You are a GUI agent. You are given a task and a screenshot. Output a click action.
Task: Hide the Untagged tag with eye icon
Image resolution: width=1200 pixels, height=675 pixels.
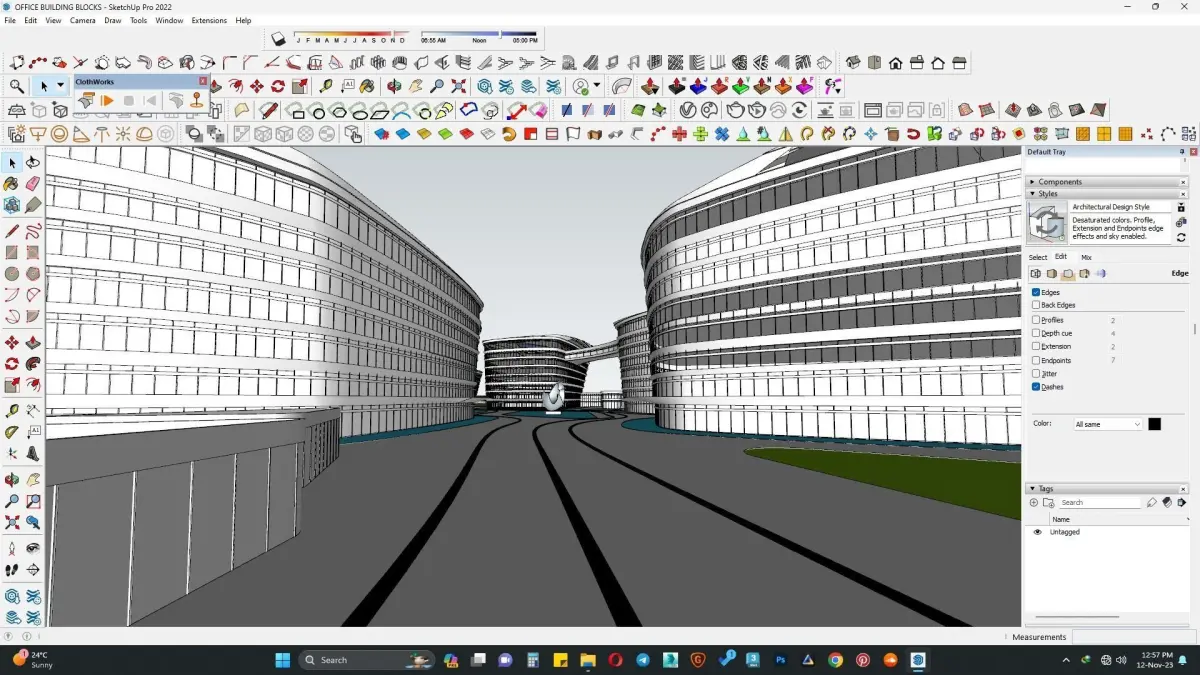coord(1037,532)
